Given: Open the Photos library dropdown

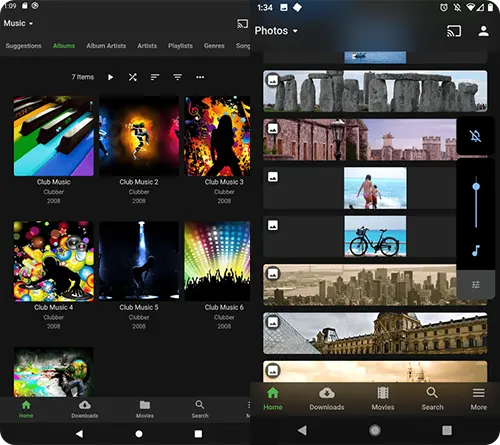Looking at the screenshot, I should (x=276, y=31).
